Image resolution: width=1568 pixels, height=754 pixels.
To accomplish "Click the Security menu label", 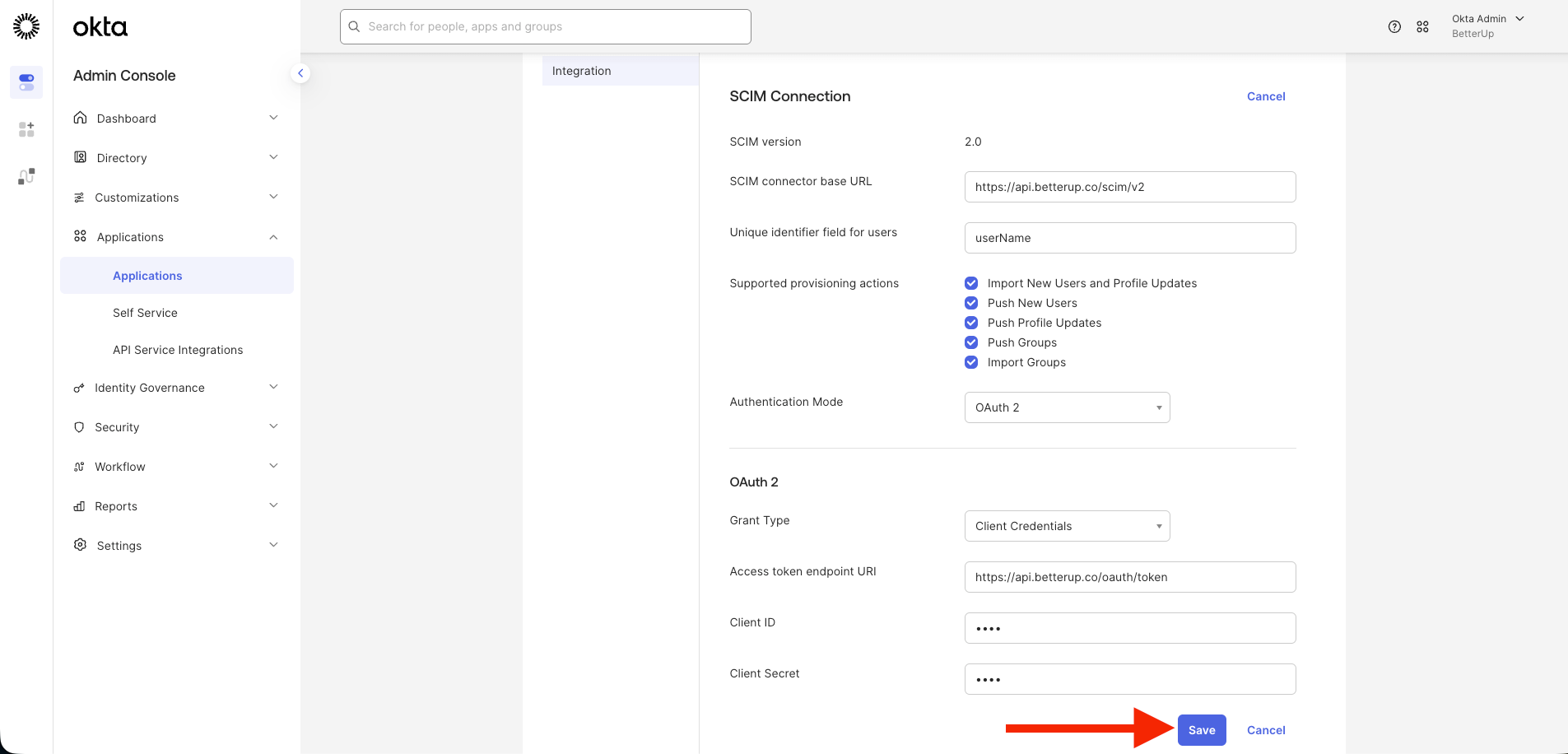I will click(x=117, y=427).
